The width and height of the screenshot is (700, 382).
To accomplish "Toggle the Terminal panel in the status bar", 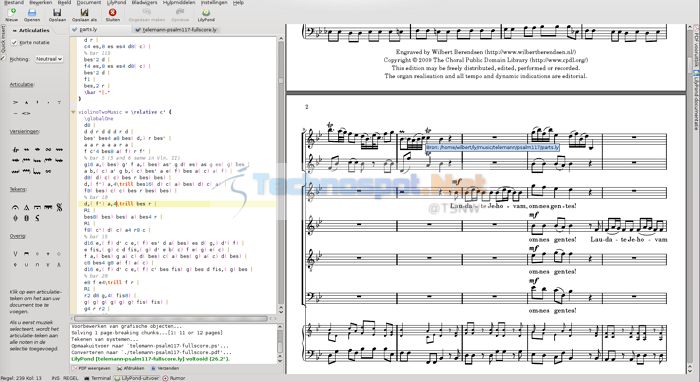I will [x=98, y=378].
